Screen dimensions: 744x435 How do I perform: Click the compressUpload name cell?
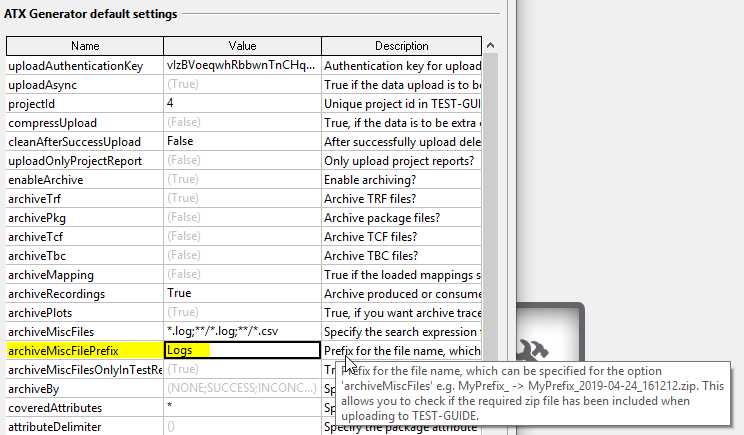tap(85, 122)
